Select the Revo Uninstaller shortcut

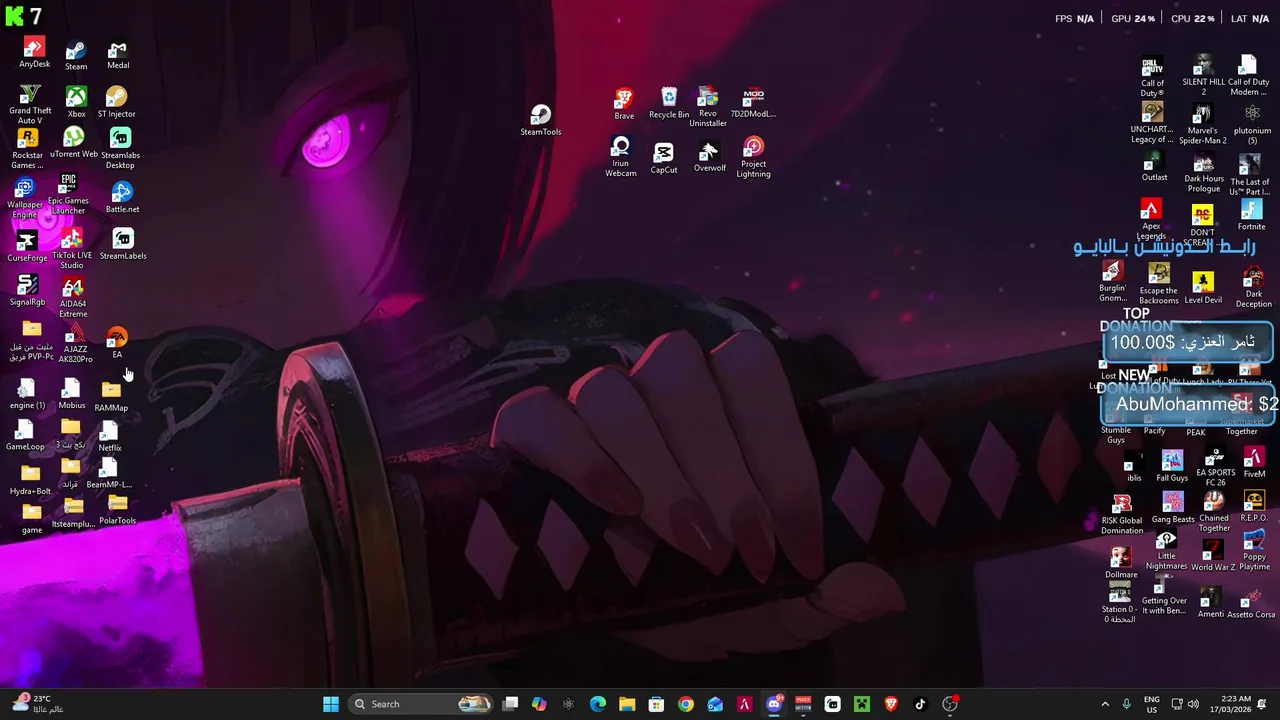point(708,108)
